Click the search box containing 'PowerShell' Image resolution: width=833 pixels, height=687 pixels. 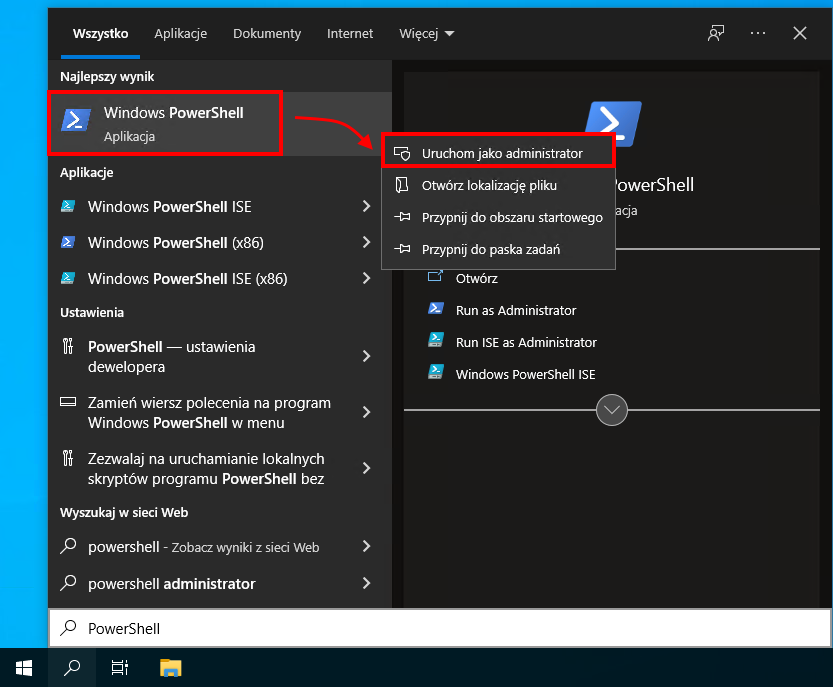click(x=440, y=628)
